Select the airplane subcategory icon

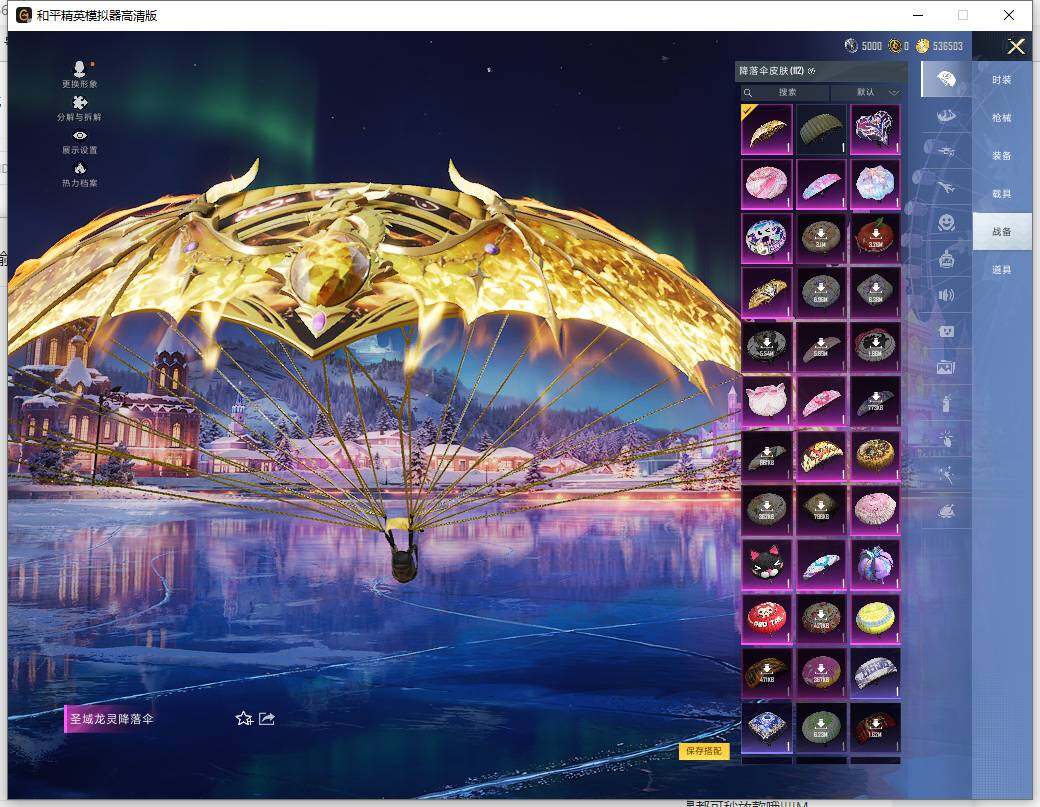click(945, 186)
